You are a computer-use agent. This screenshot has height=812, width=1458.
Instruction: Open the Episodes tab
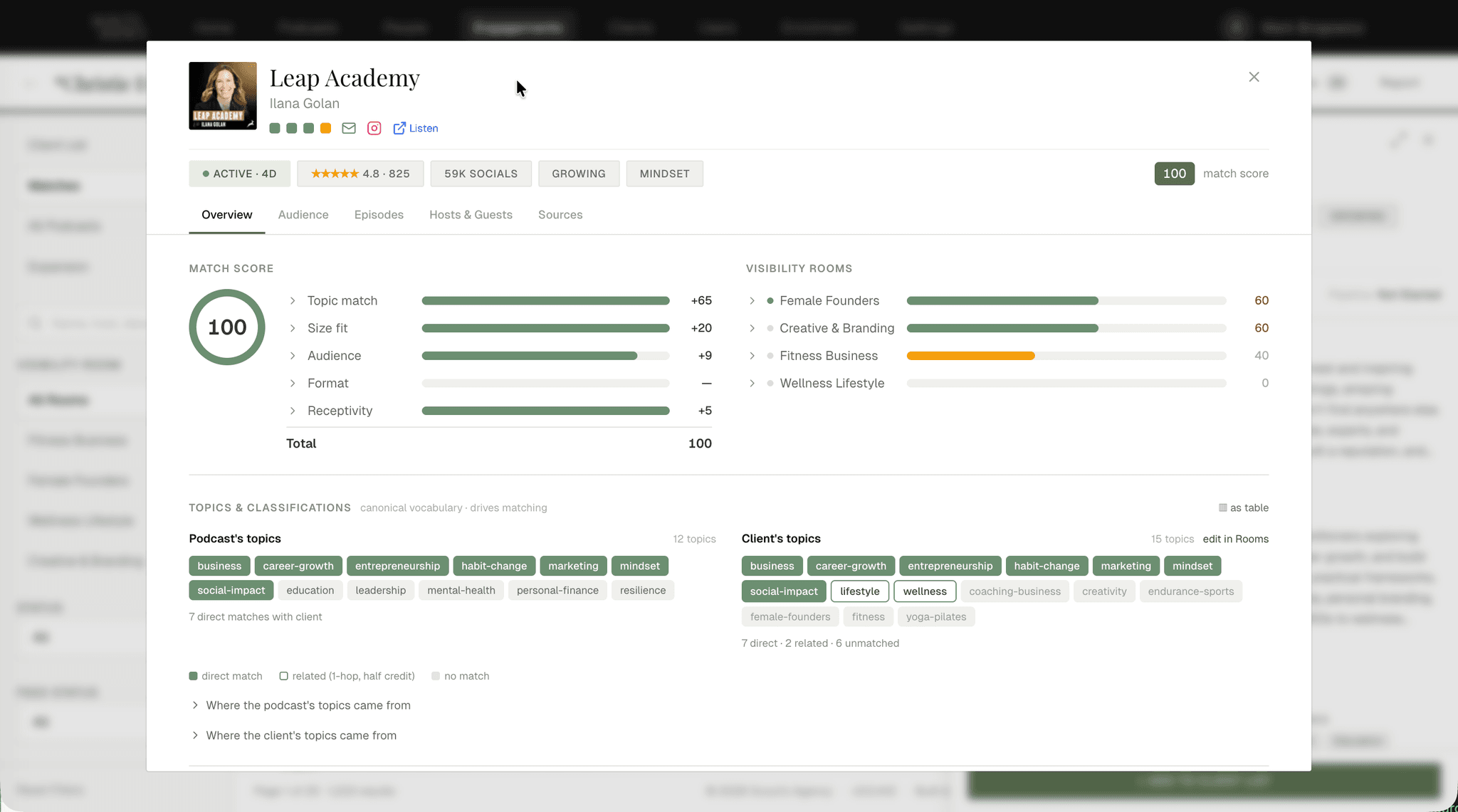[379, 215]
